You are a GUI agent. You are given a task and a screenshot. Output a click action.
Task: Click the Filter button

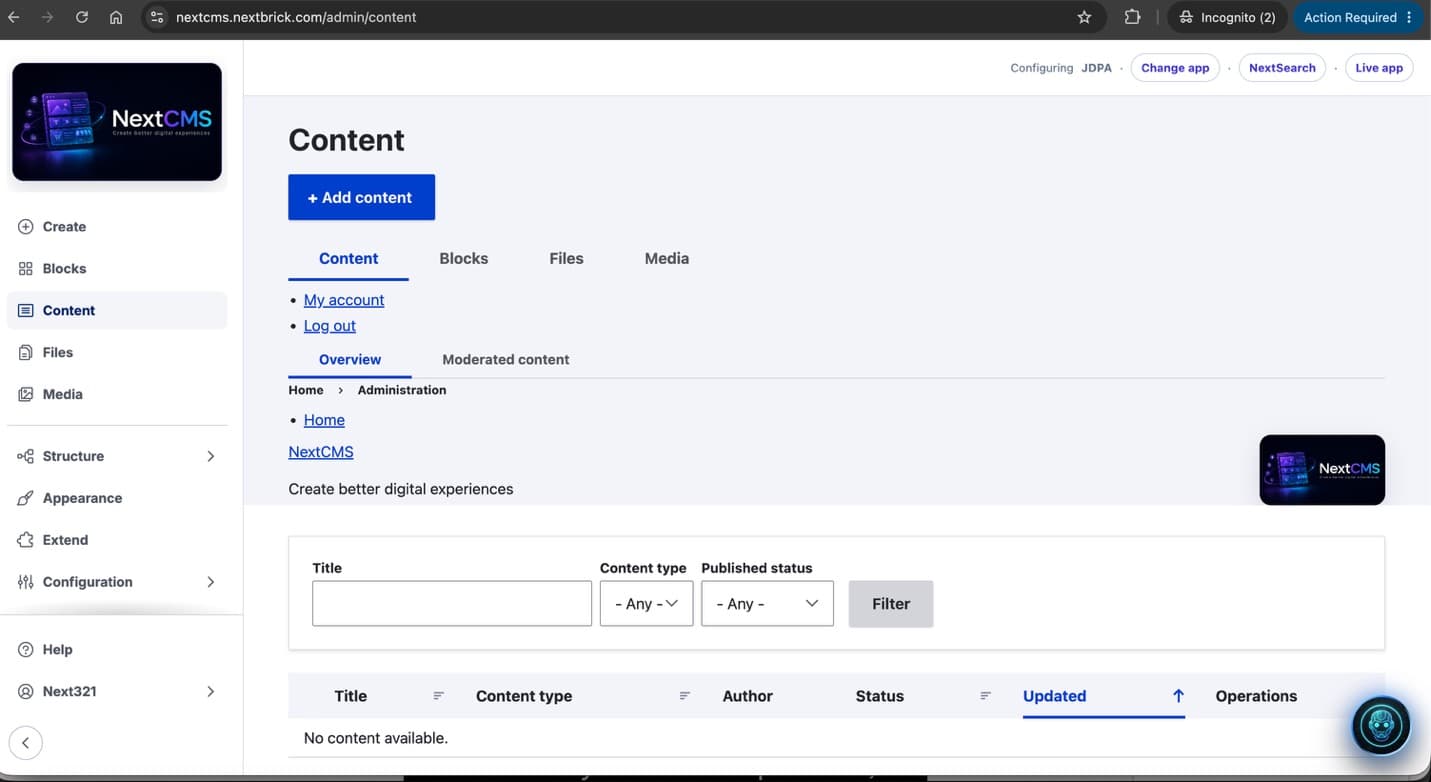click(x=891, y=604)
